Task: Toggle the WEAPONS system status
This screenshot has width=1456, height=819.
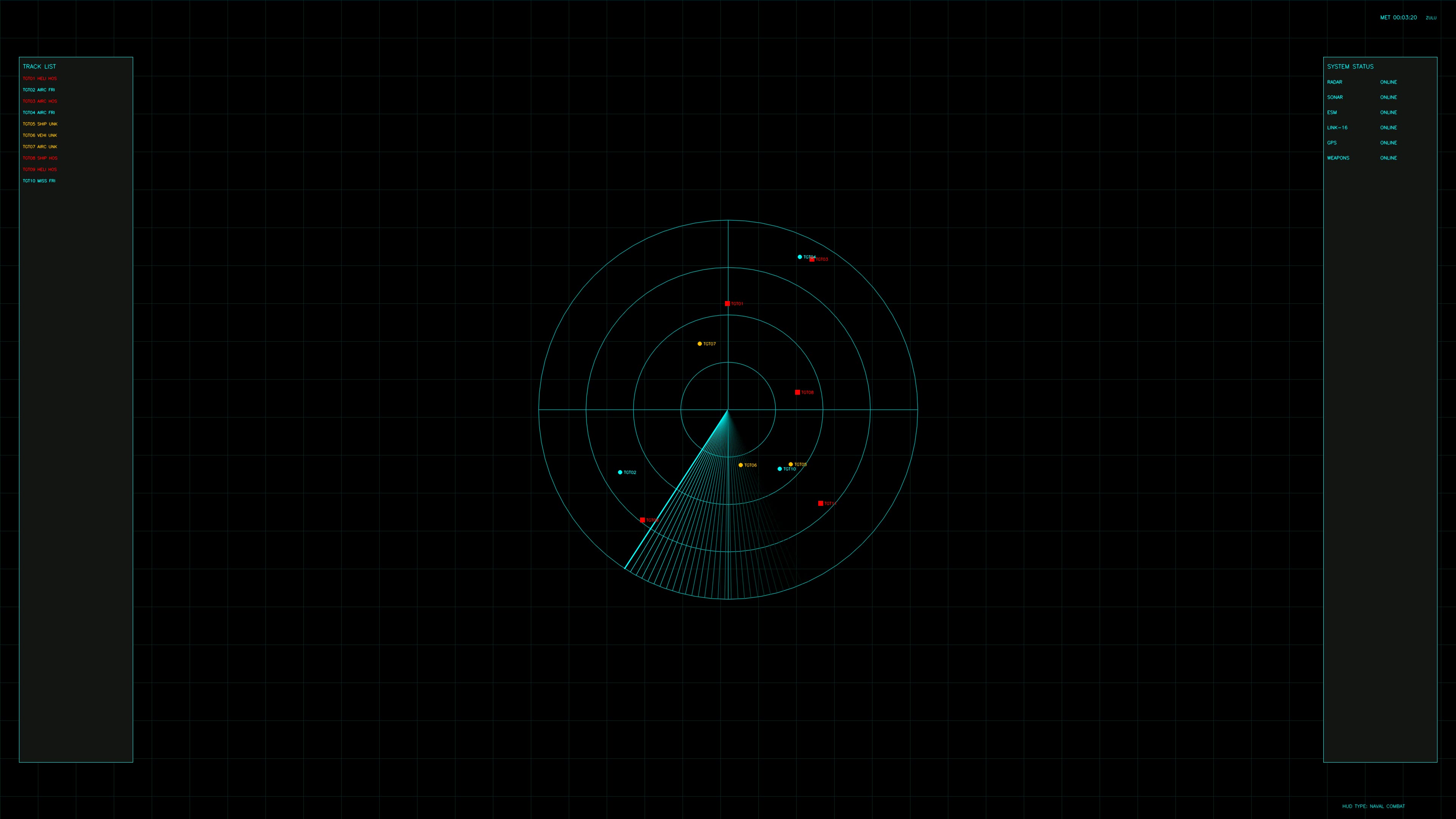Action: click(x=1388, y=158)
